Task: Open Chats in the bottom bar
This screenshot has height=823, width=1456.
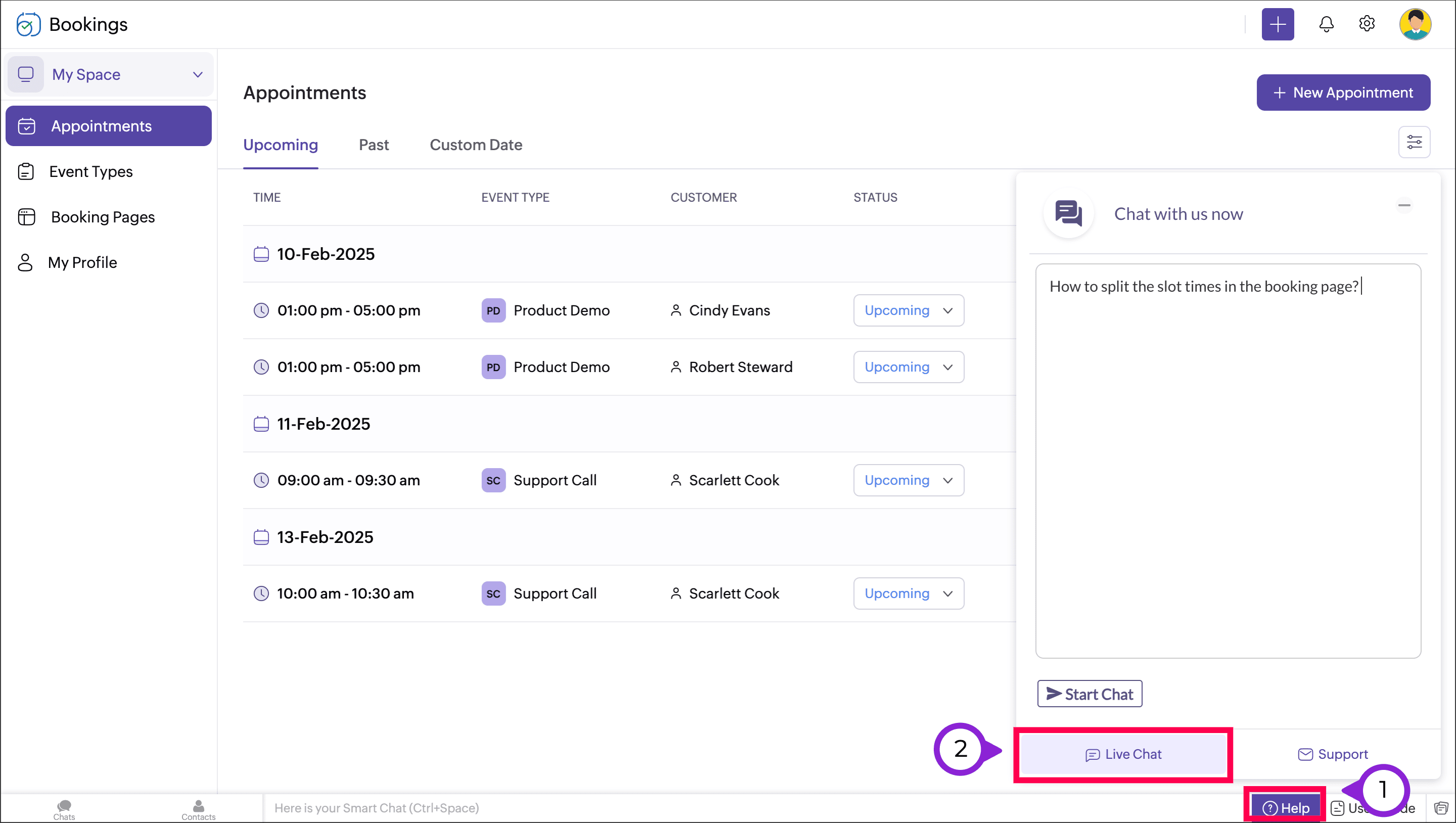Action: click(64, 809)
